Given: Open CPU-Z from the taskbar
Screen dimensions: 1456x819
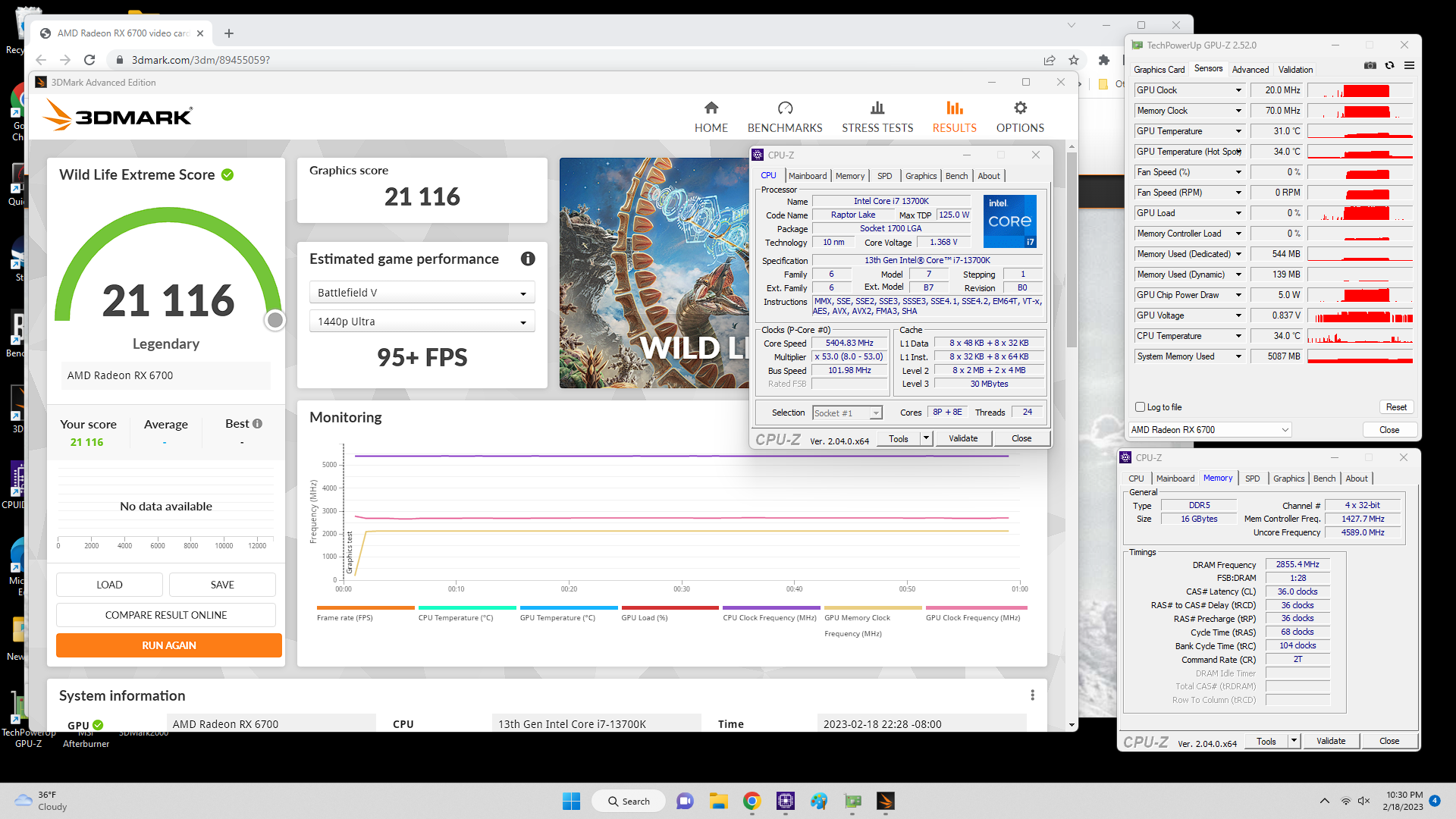Looking at the screenshot, I should coord(785,801).
